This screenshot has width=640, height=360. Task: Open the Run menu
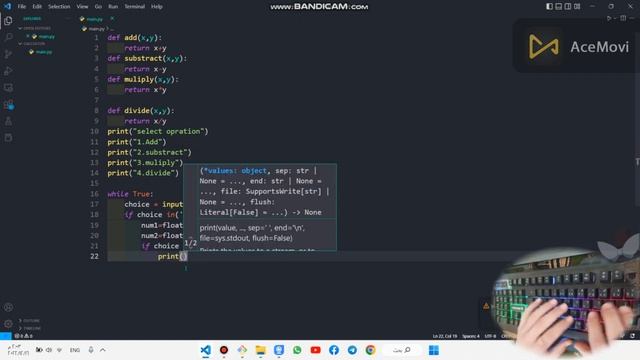coord(113,7)
